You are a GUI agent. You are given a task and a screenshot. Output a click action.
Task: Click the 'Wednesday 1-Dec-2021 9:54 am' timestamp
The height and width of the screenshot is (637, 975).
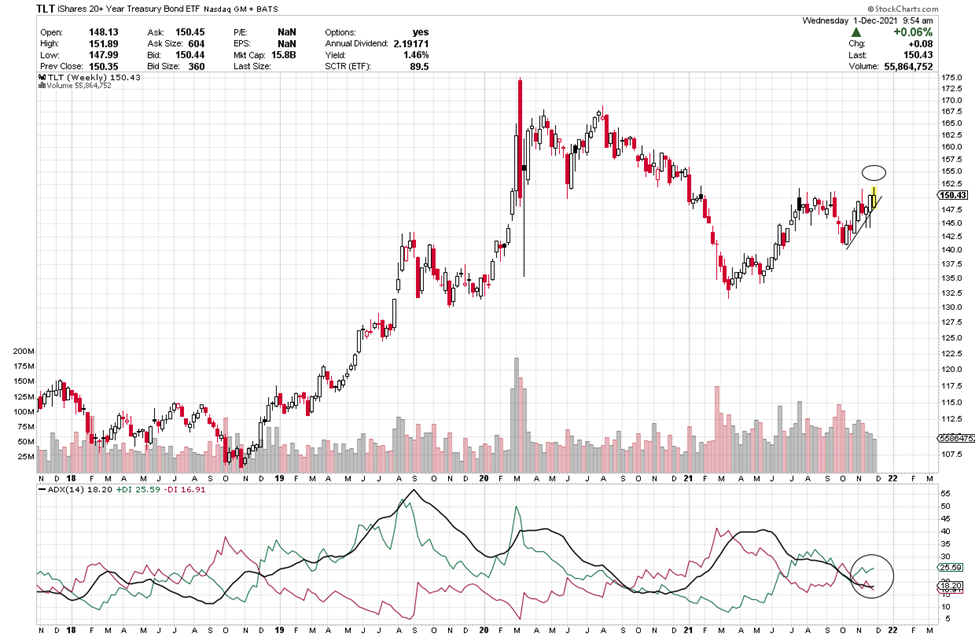[867, 21]
